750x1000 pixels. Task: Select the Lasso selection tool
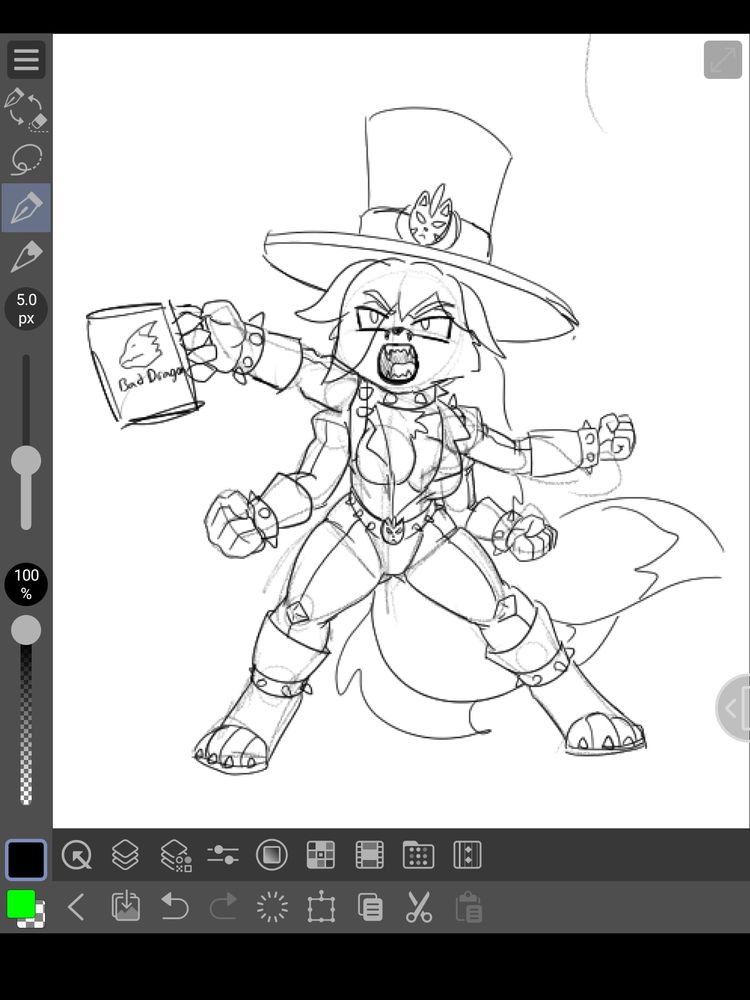(26, 159)
